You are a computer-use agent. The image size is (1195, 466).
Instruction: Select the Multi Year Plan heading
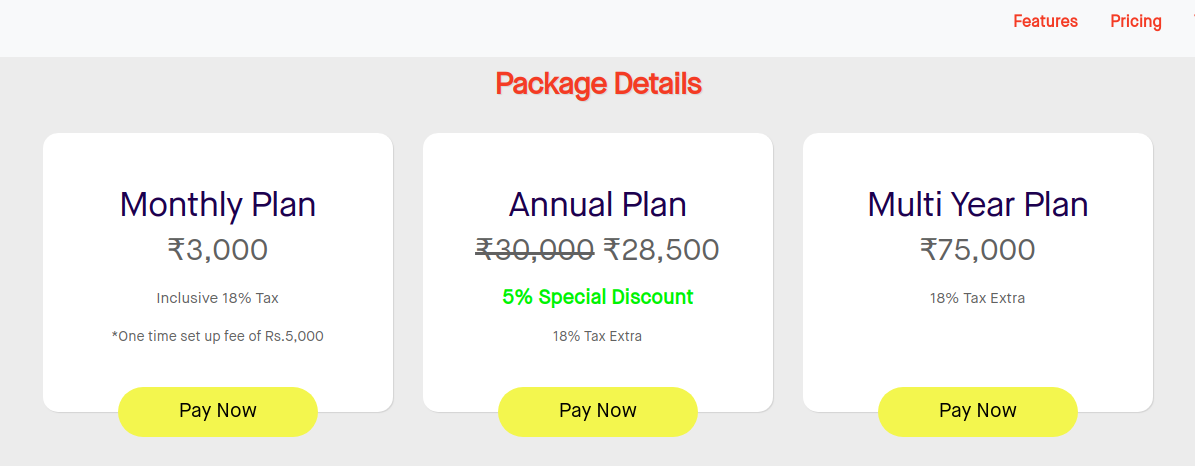point(978,205)
